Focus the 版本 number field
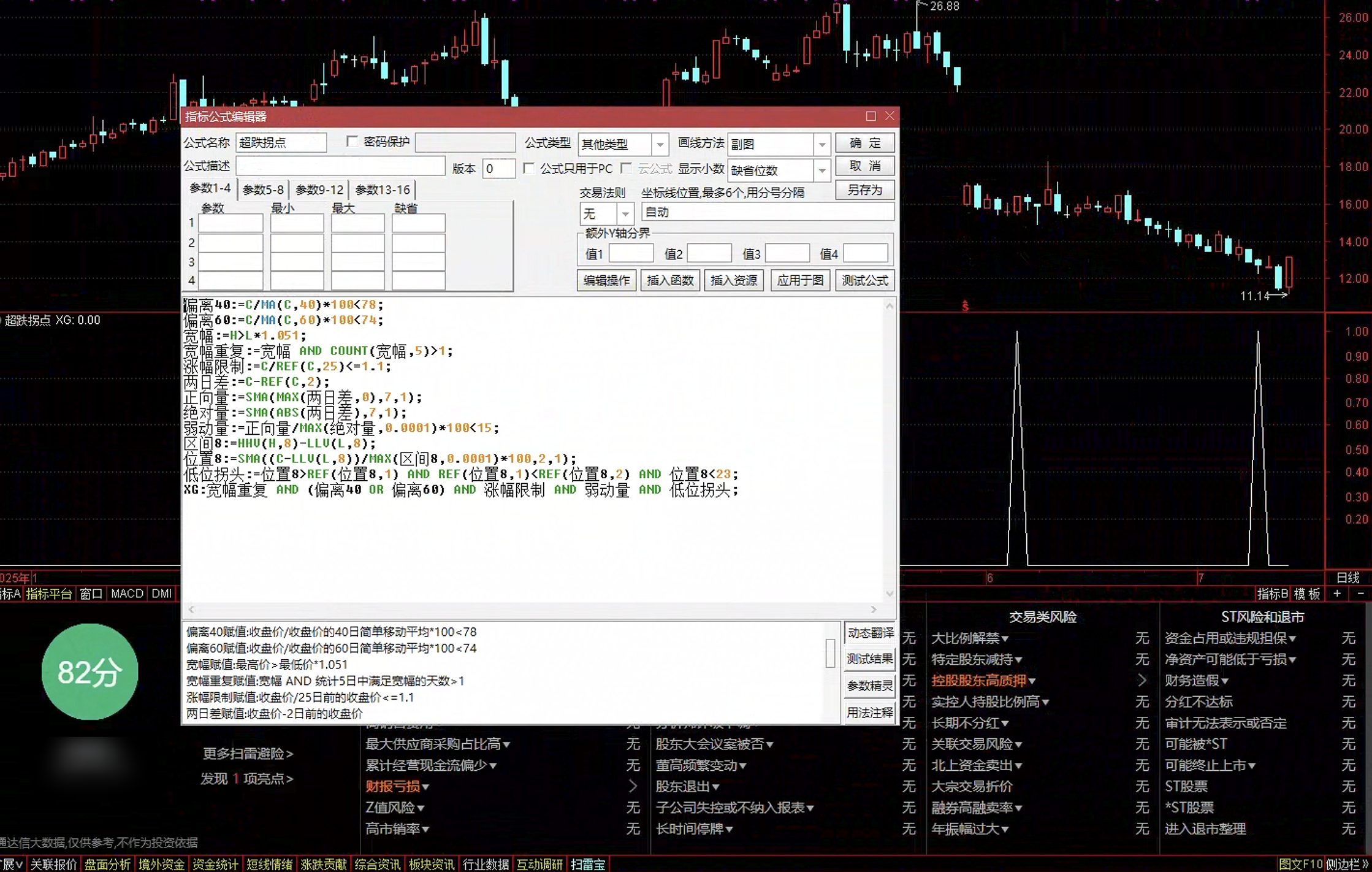The height and width of the screenshot is (872, 1372). point(498,168)
